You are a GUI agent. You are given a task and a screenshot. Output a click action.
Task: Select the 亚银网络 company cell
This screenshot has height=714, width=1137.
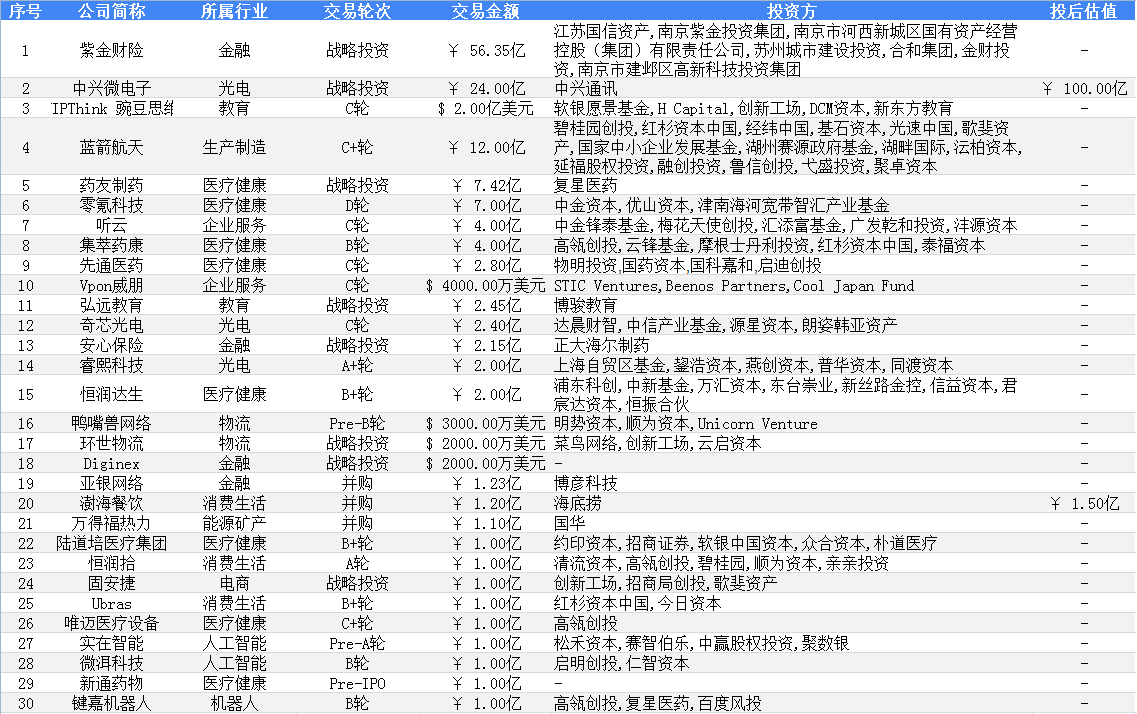pyautogui.click(x=112, y=483)
